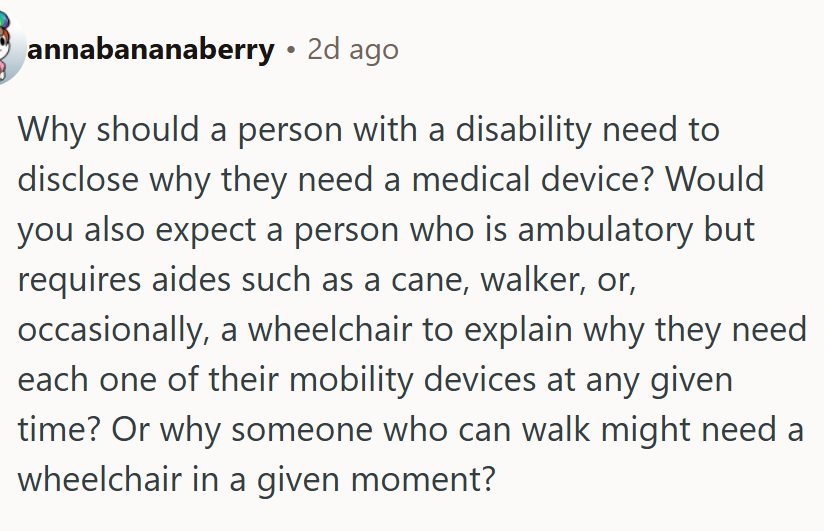Click the phrase "medical device?" in the comment
This screenshot has width=824, height=531.
pos(533,179)
